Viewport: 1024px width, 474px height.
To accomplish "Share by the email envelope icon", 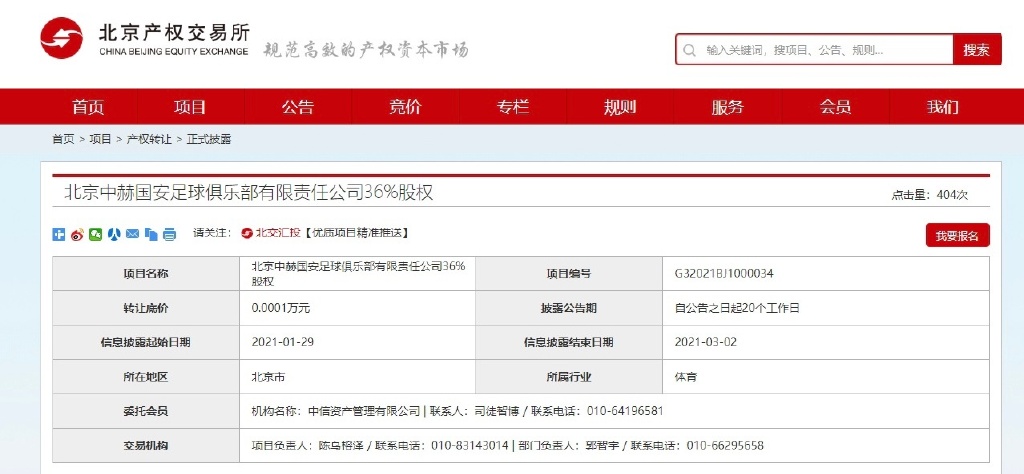I will pos(133,234).
